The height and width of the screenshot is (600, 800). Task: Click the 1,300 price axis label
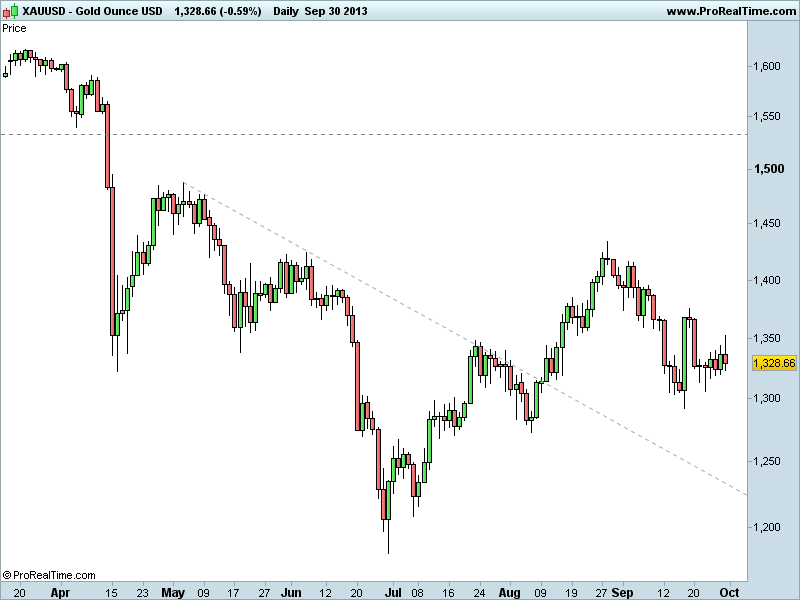tap(767, 398)
